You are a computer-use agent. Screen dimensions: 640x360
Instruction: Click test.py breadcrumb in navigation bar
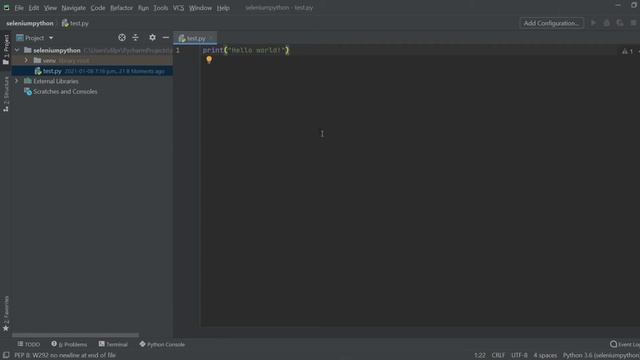75,23
